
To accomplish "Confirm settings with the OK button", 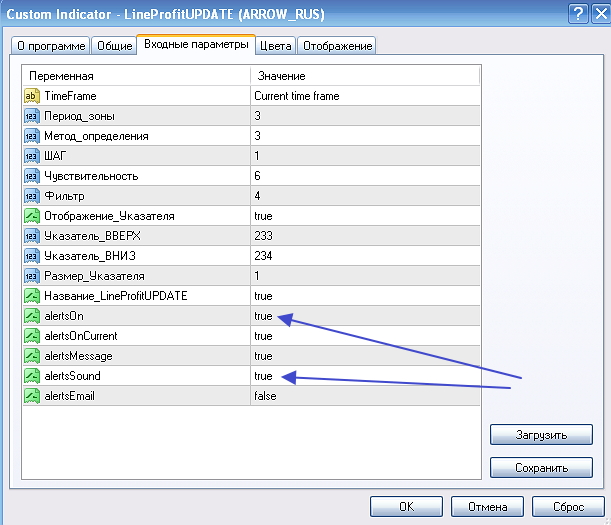I will coord(406,506).
